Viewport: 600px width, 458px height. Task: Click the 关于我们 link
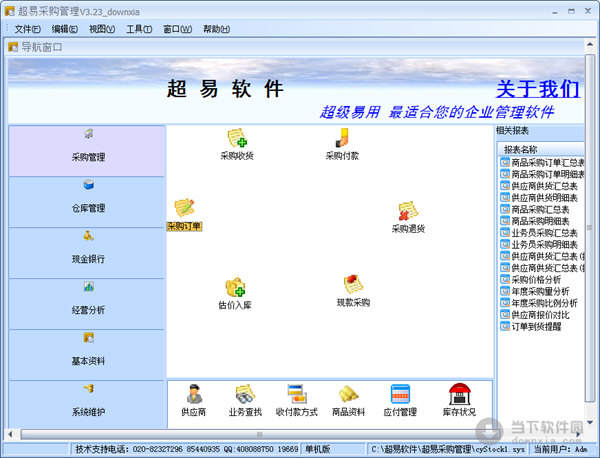(538, 89)
